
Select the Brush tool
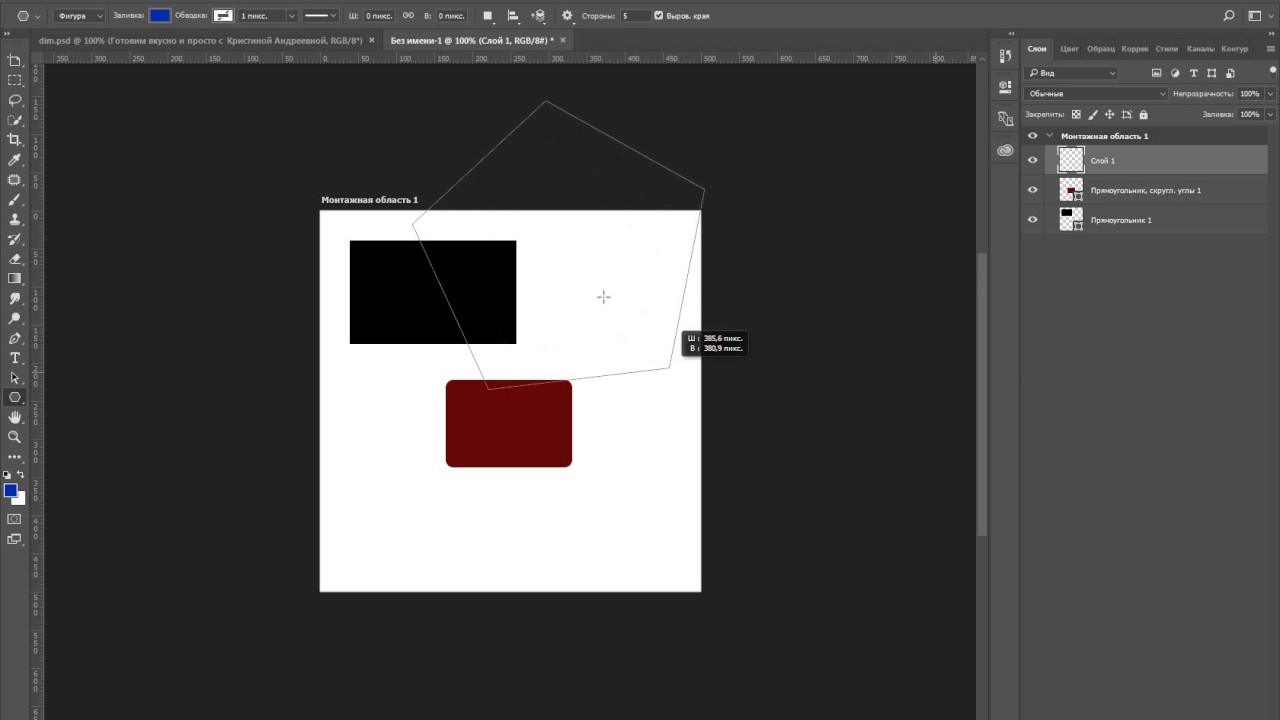click(15, 200)
